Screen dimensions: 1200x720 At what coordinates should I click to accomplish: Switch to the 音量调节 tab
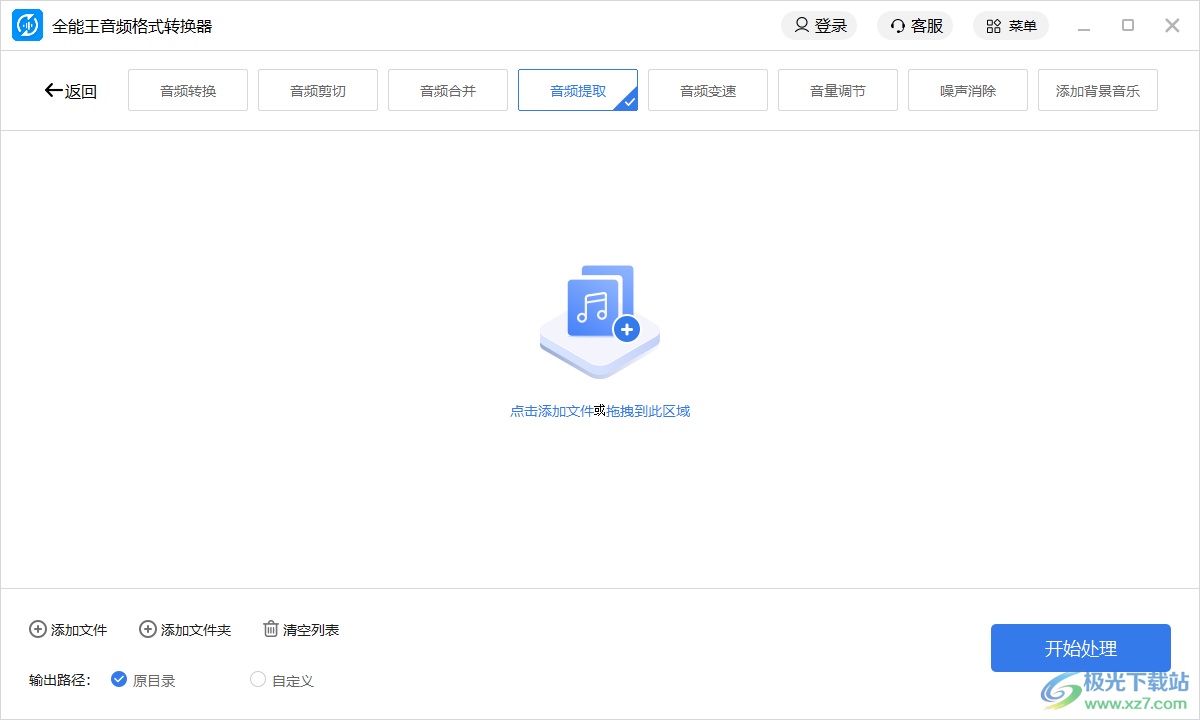pyautogui.click(x=838, y=90)
